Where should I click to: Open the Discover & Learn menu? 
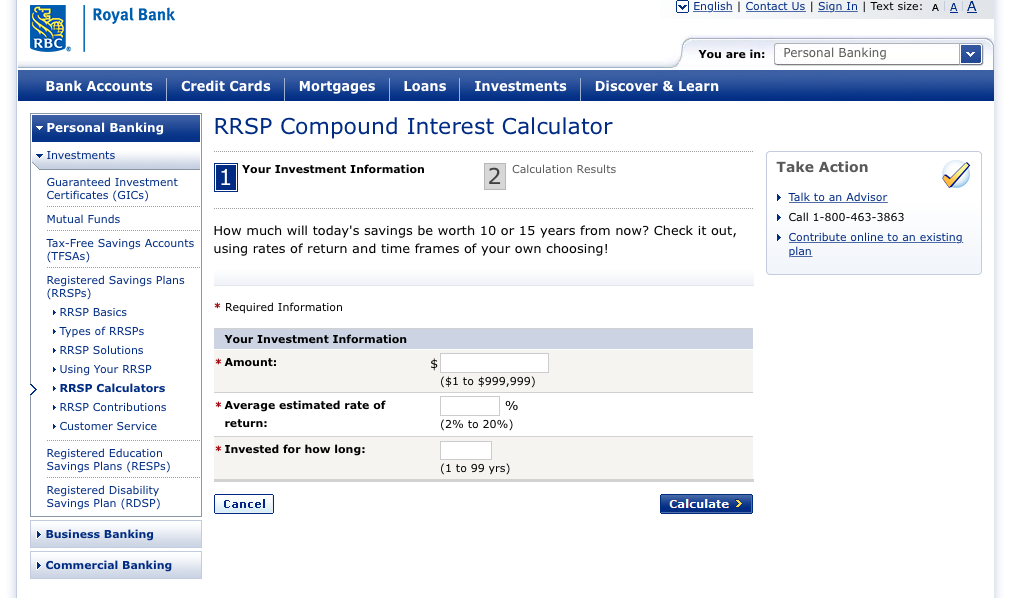(656, 87)
